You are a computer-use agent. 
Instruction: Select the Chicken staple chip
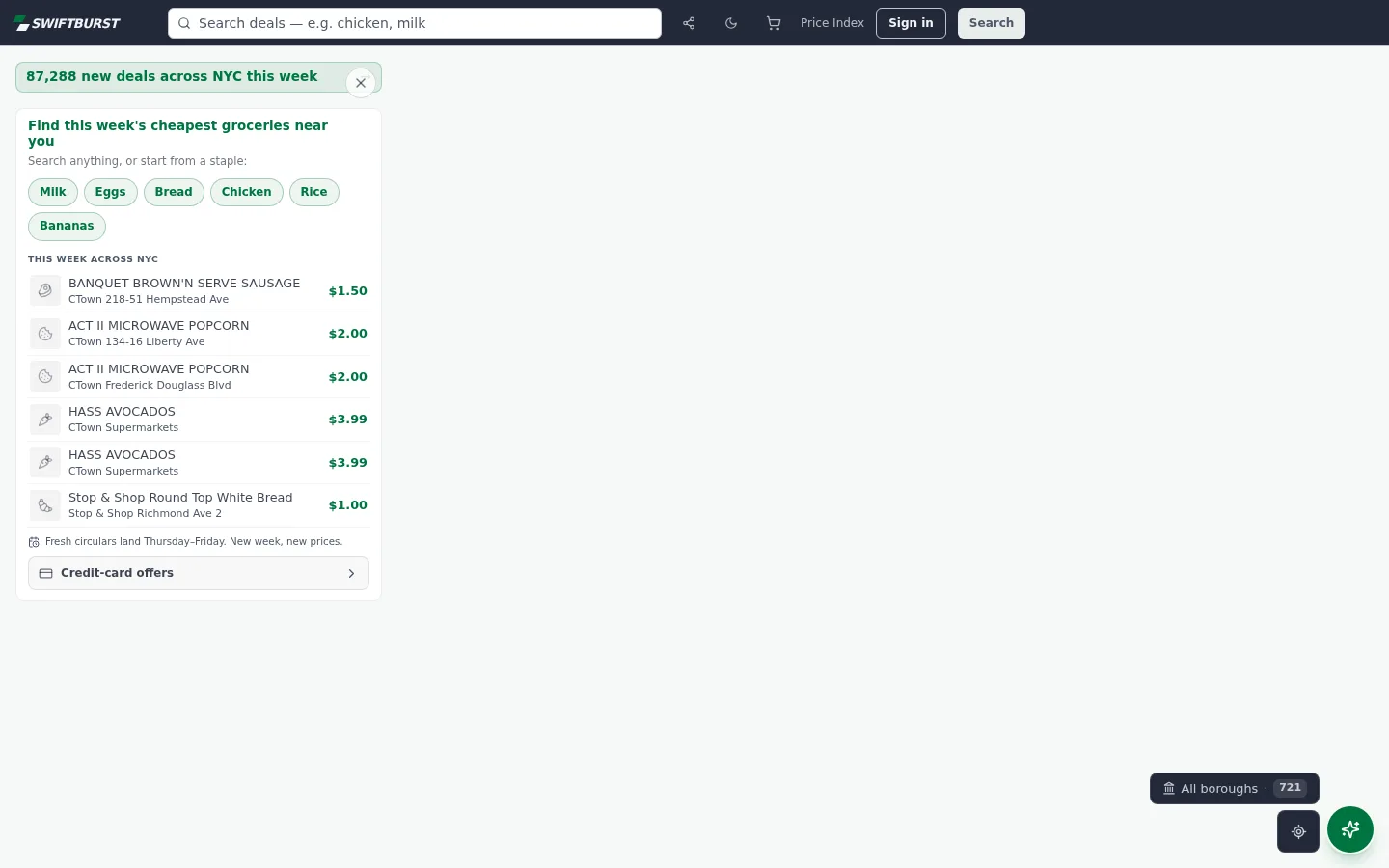247,192
